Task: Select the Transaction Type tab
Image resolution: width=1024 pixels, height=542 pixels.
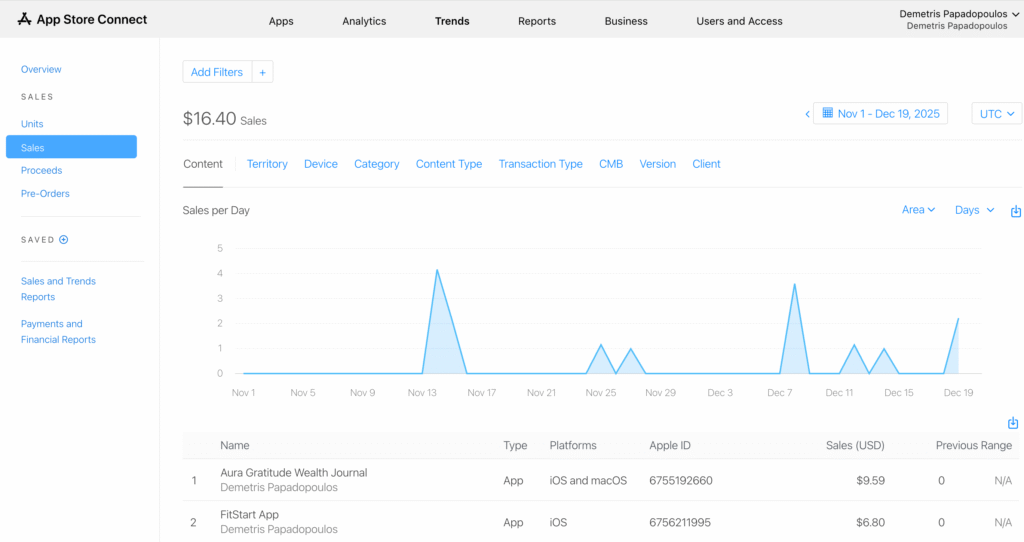Action: 540,164
